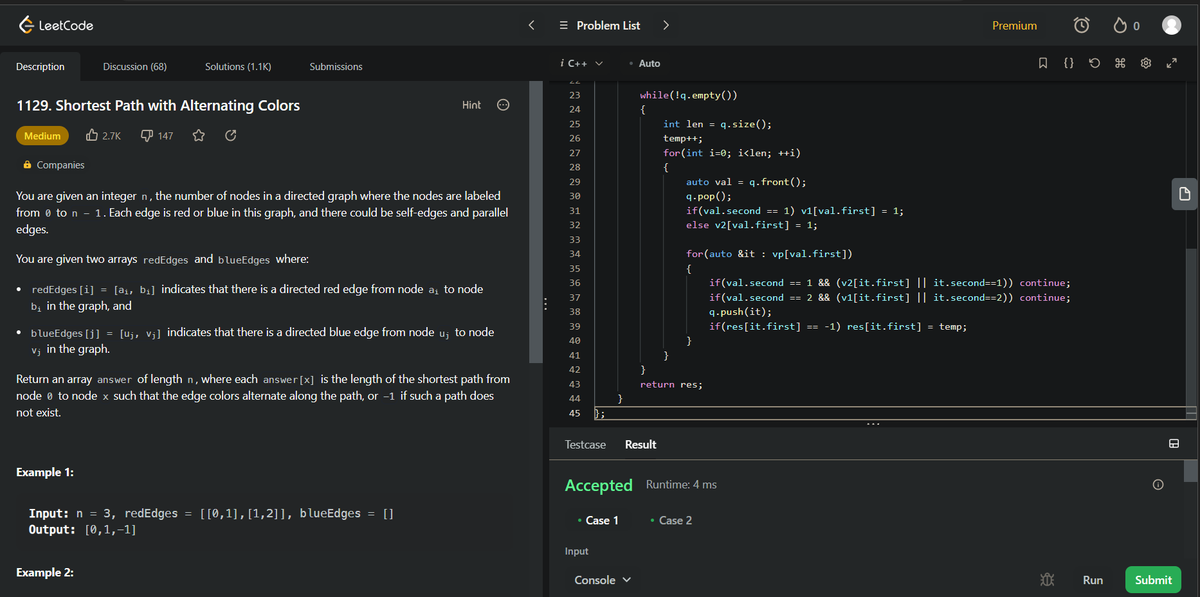Open the Result tab
Screen dimensions: 1200x597
pos(640,443)
